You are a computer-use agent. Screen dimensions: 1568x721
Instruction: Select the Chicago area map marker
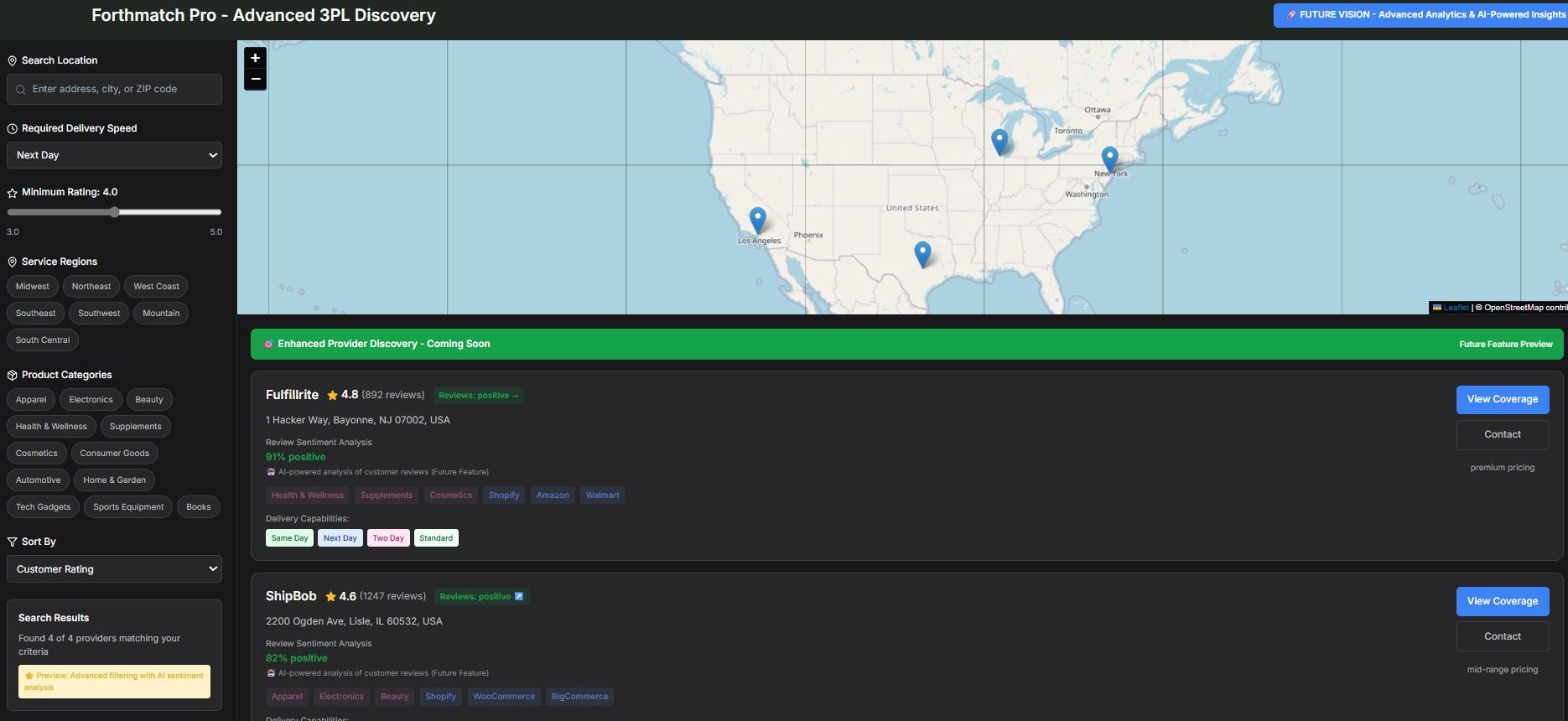[x=999, y=141]
